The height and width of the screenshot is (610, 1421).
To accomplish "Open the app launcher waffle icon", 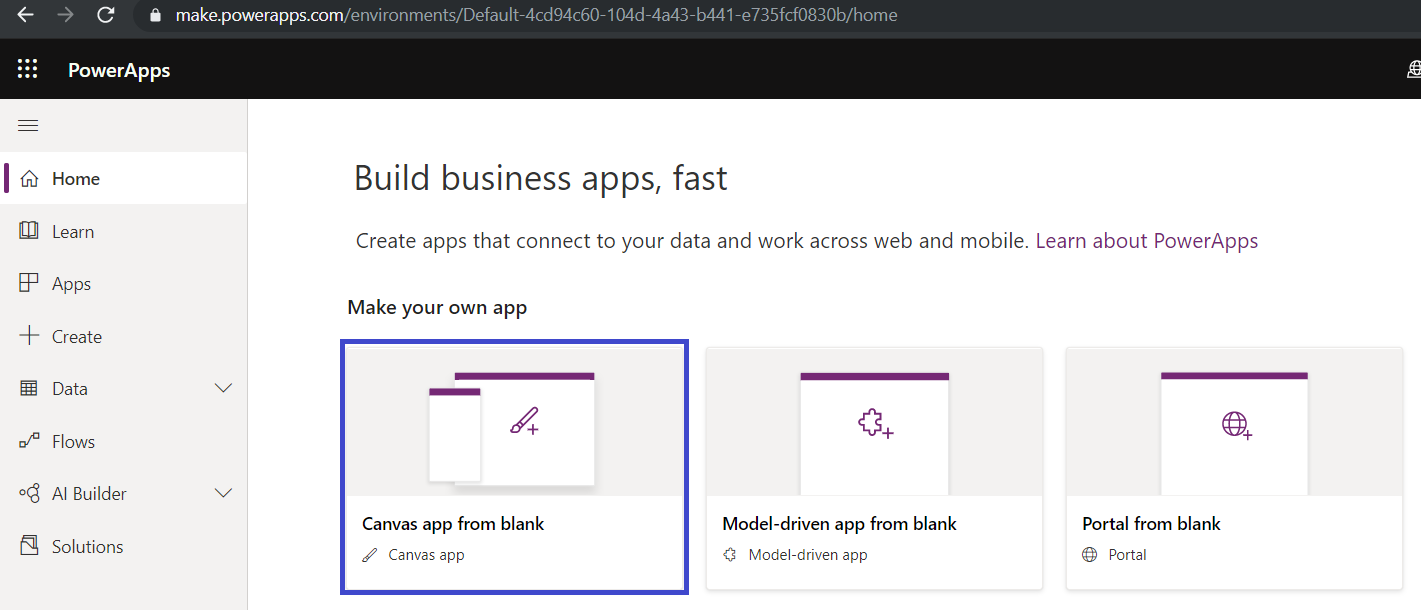I will point(28,69).
